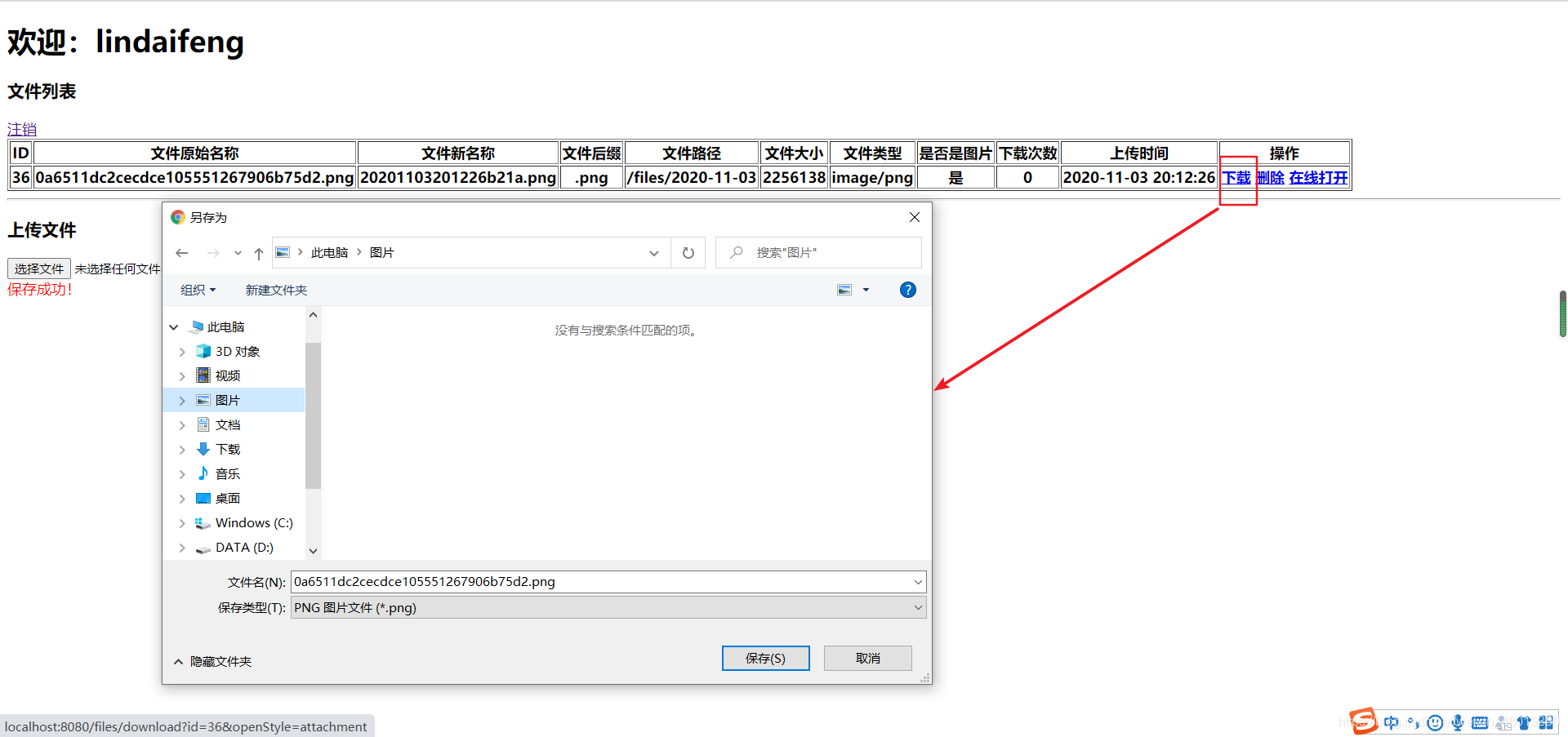Viewport: 1568px width, 737px height.
Task: Click the magnifier icon in the search box
Action: coord(737,252)
